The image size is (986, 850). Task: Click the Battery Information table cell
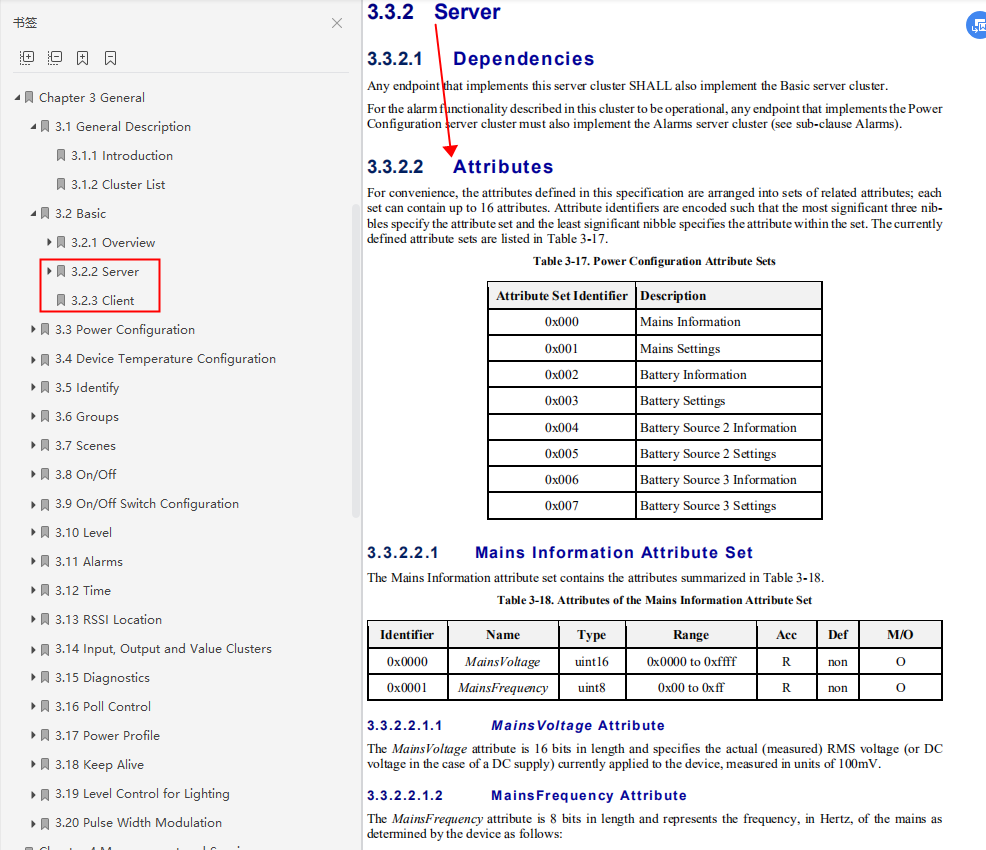[729, 375]
